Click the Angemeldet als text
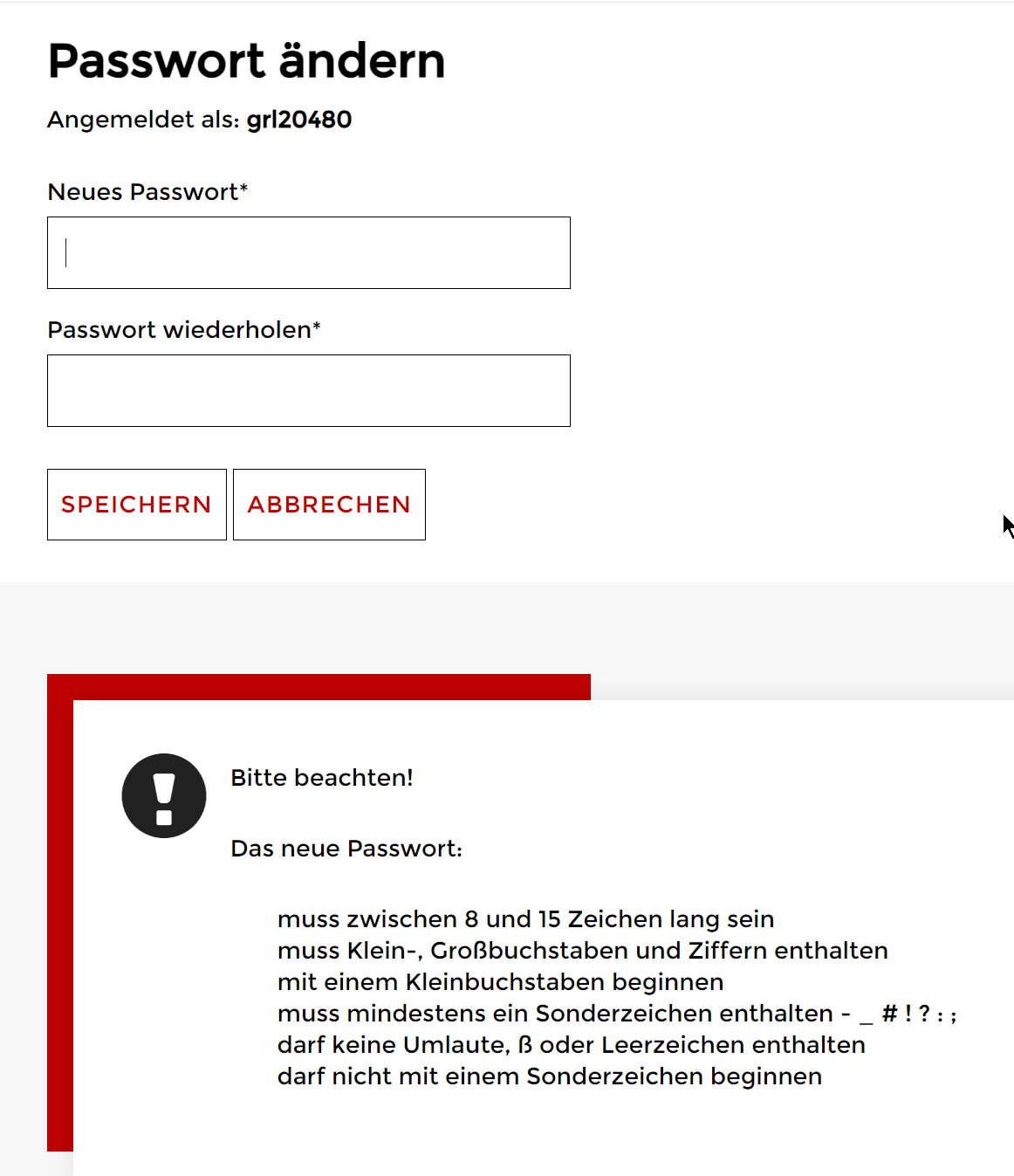This screenshot has width=1014, height=1176. [x=143, y=120]
